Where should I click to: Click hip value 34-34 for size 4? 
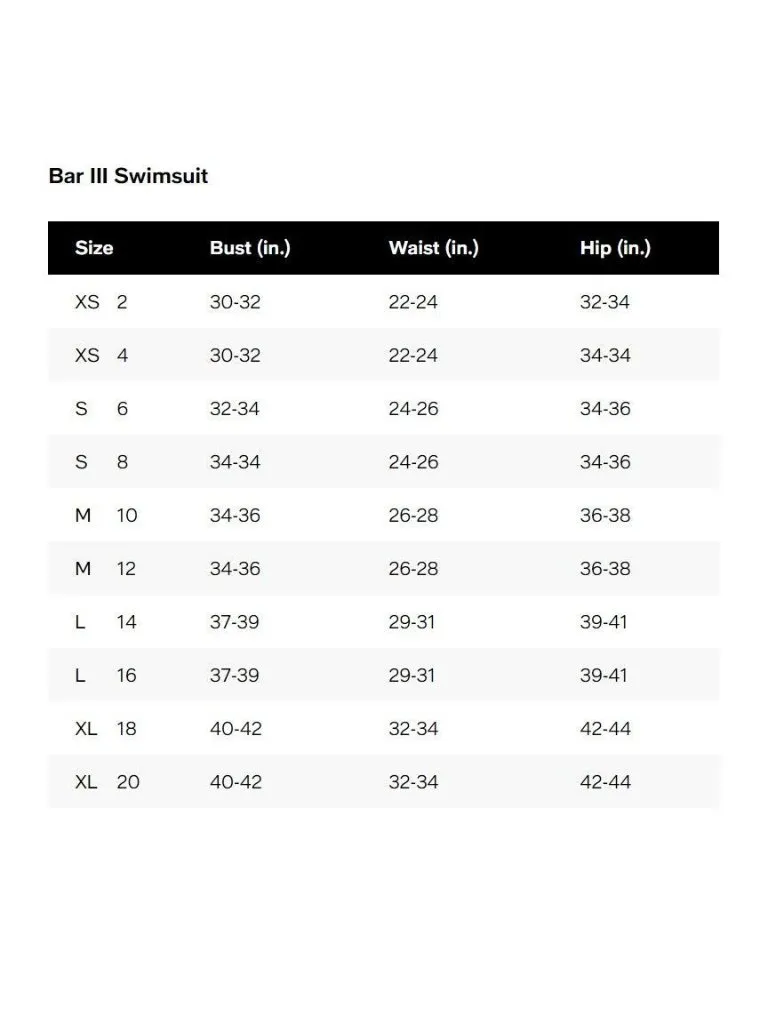pyautogui.click(x=605, y=355)
